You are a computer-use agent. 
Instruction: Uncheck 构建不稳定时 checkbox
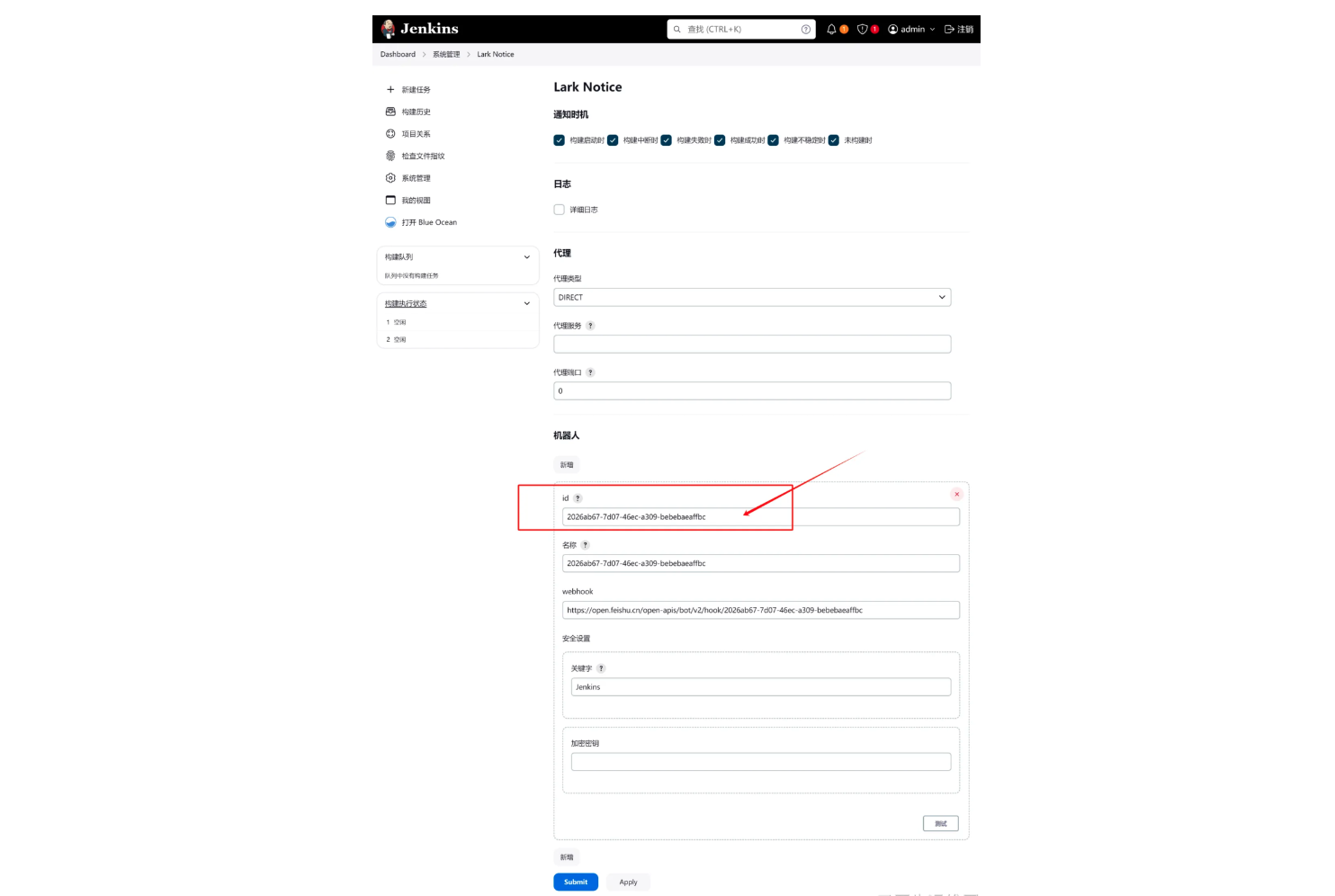point(773,140)
